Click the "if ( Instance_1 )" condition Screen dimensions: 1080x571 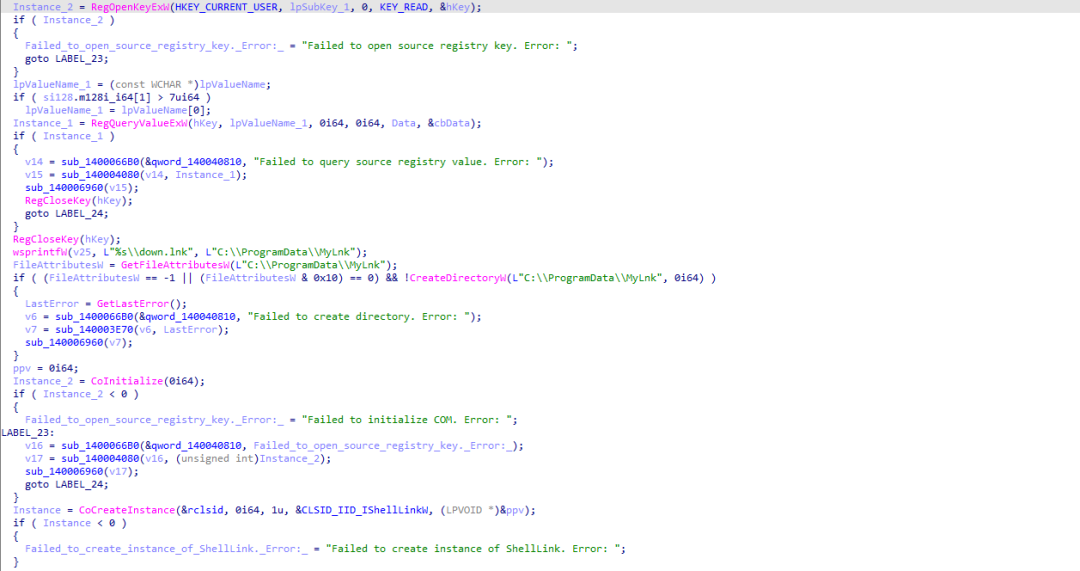coord(64,136)
